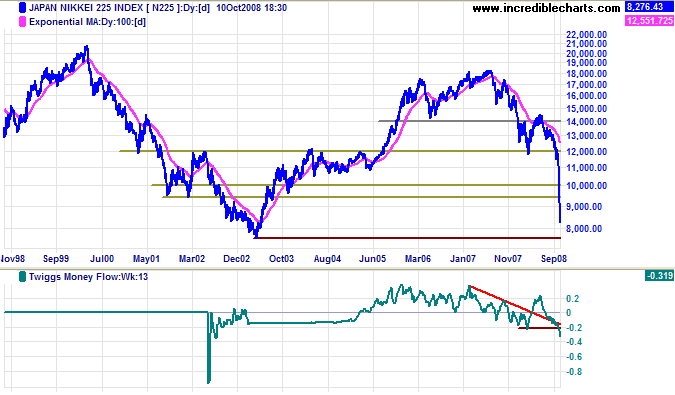Click the -0.2 money flow axis label
Screen dimensions: 675x395
click(573, 328)
